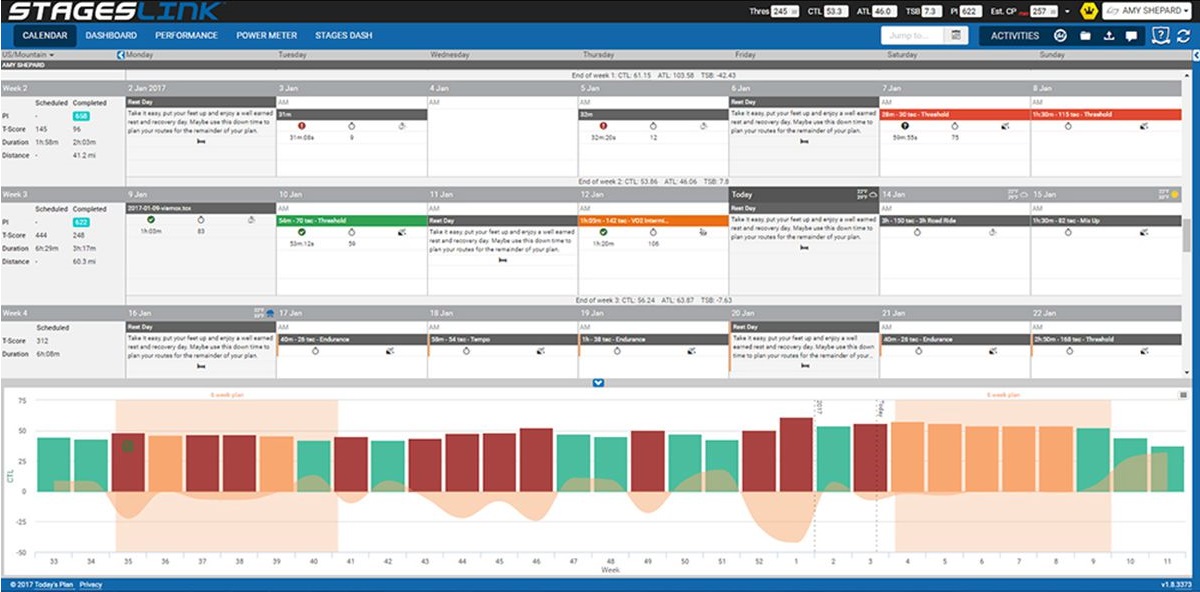Viewport: 1200px width, 592px height.
Task: Select the Stages Dash tab
Action: [343, 36]
